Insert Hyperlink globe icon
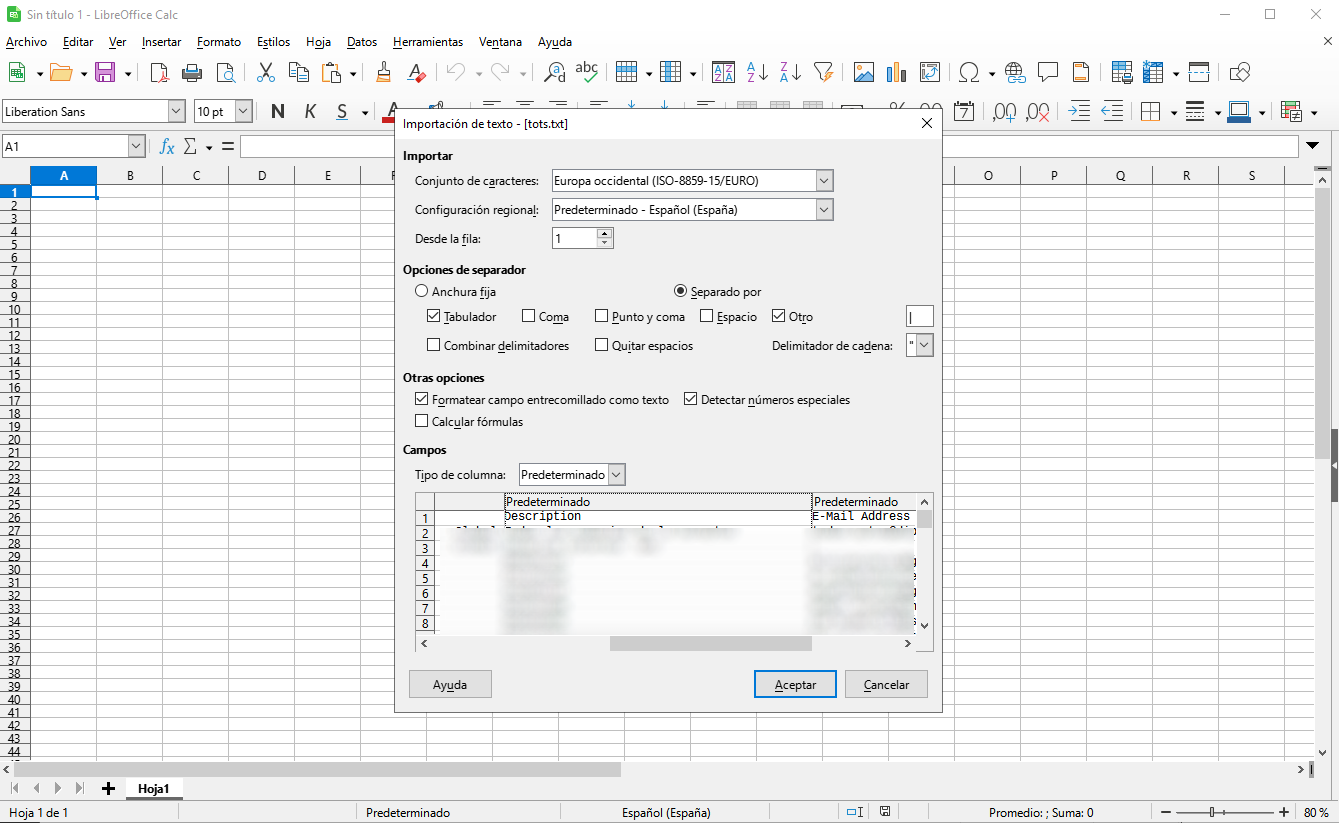 (x=1015, y=73)
